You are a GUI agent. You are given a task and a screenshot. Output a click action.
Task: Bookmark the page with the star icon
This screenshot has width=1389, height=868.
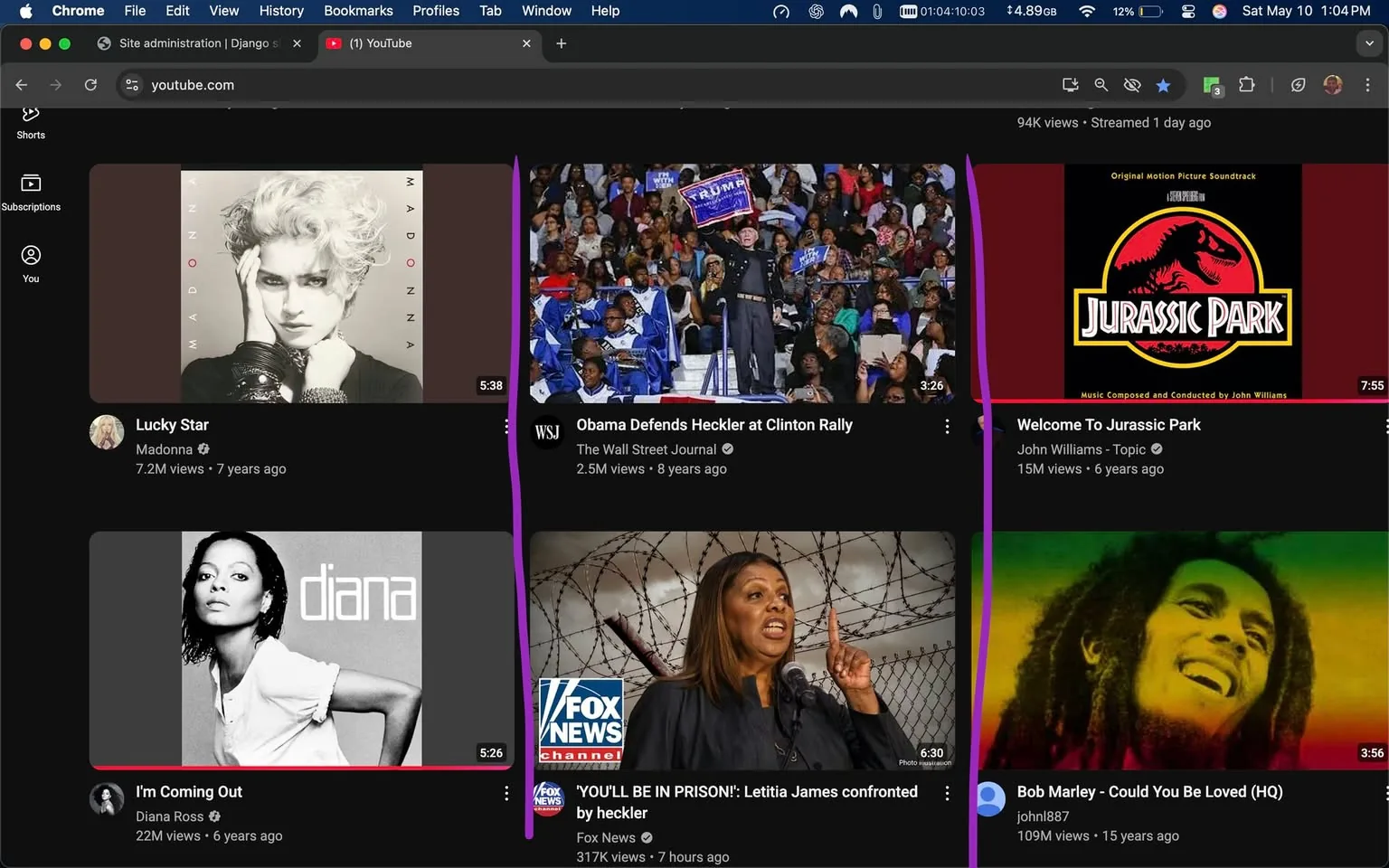point(1163,84)
